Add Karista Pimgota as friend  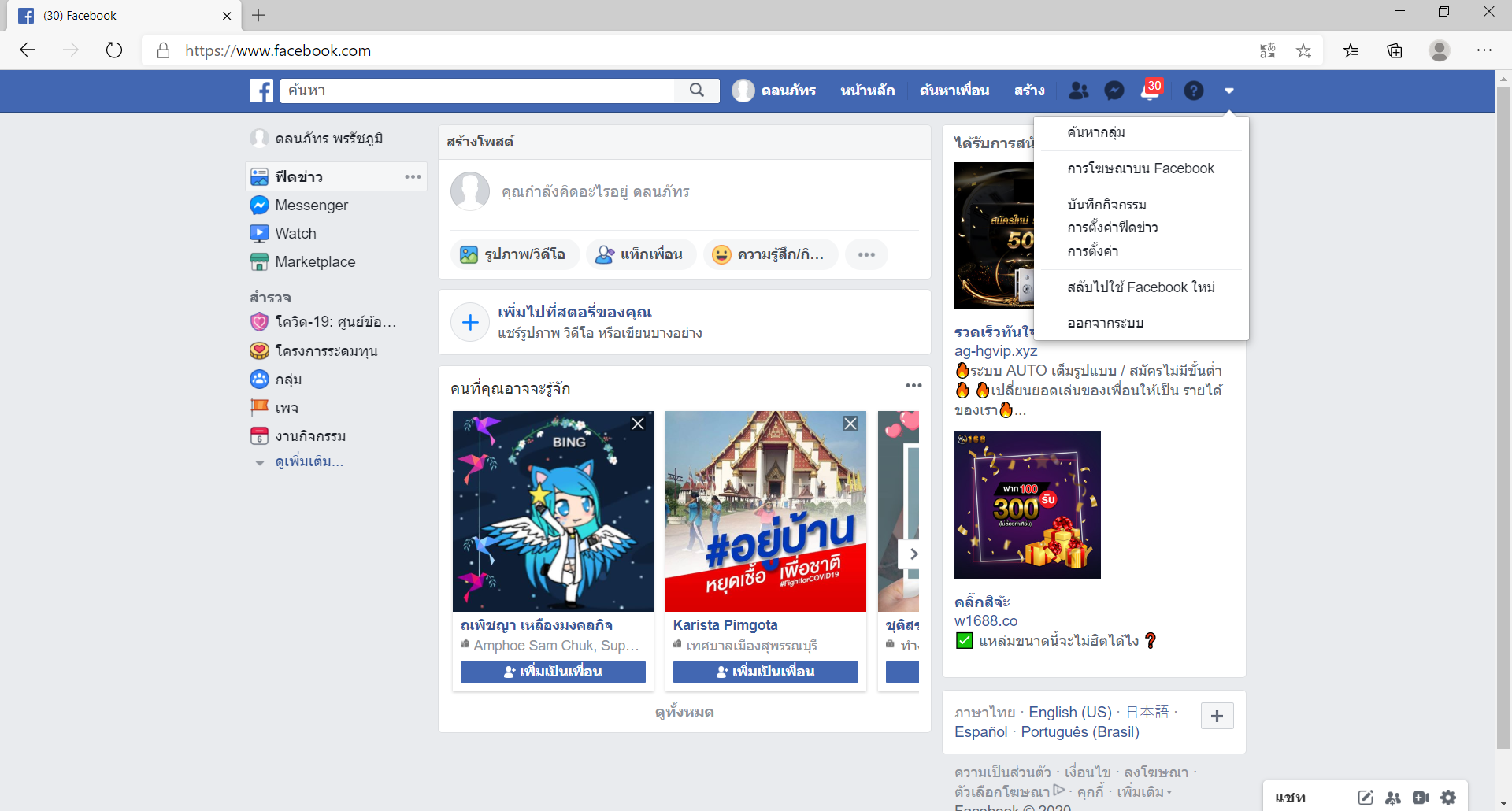click(x=765, y=672)
